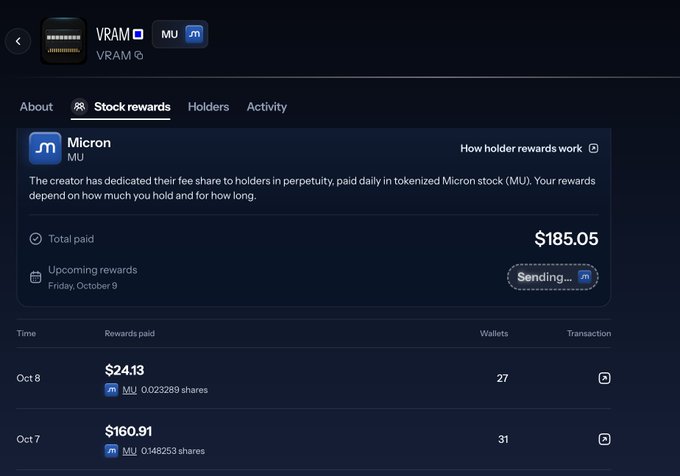Screen dimensions: 680x476
Task: Open the Holders tab
Action: (x=208, y=107)
